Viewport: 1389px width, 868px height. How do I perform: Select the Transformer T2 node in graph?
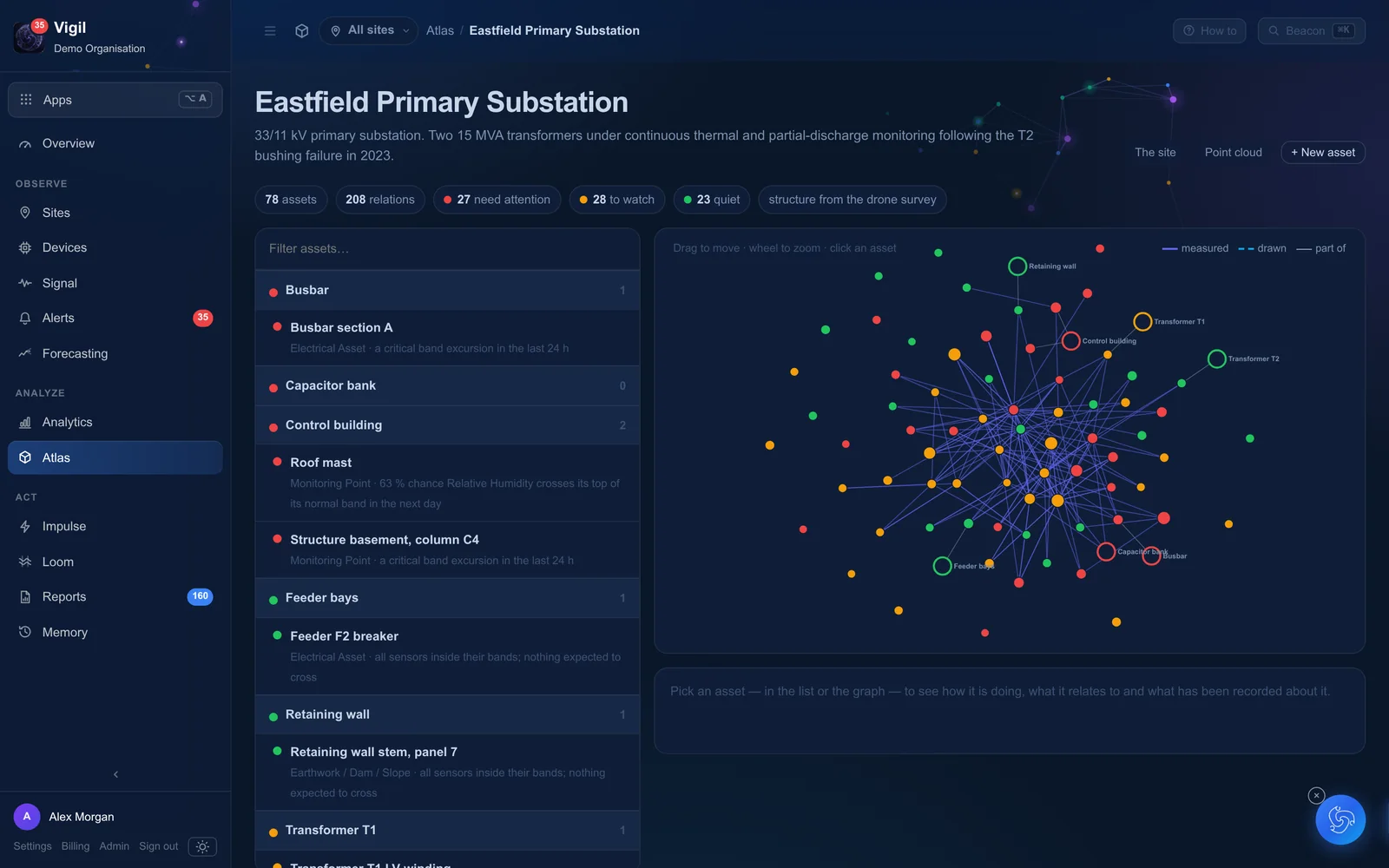(1217, 358)
